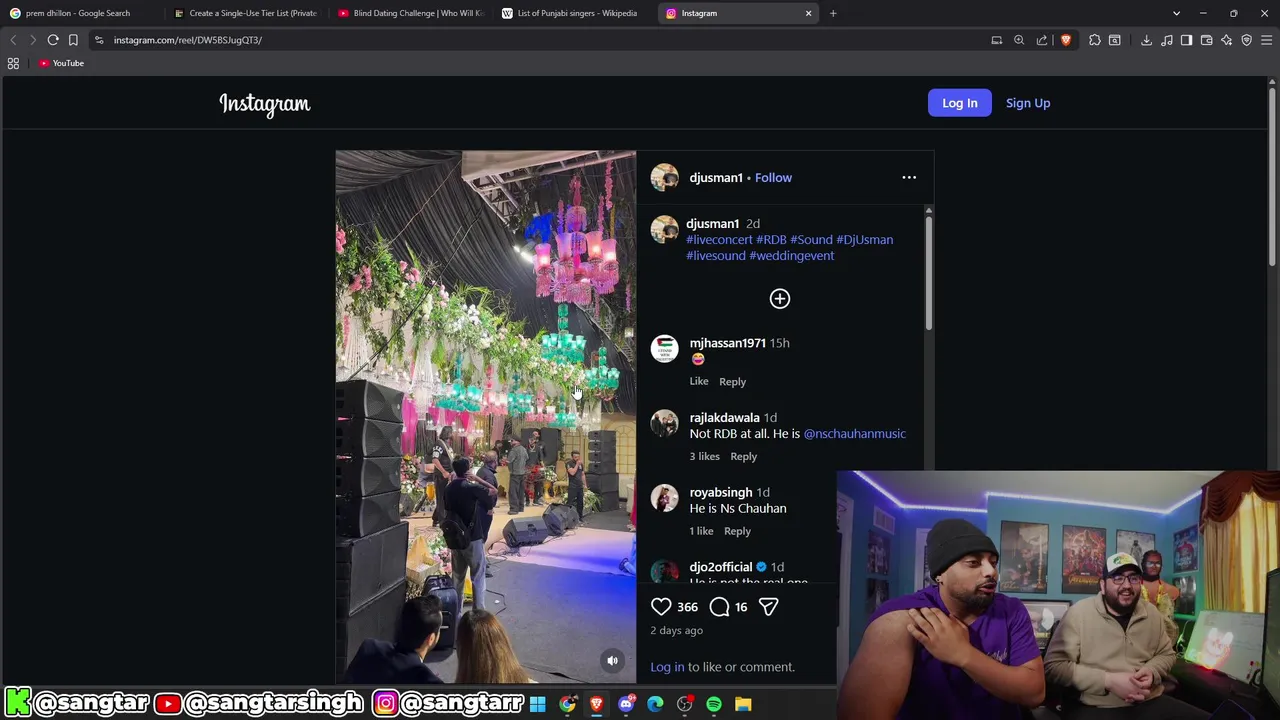
Task: Open Brave Shields lion icon
Action: tap(1066, 40)
